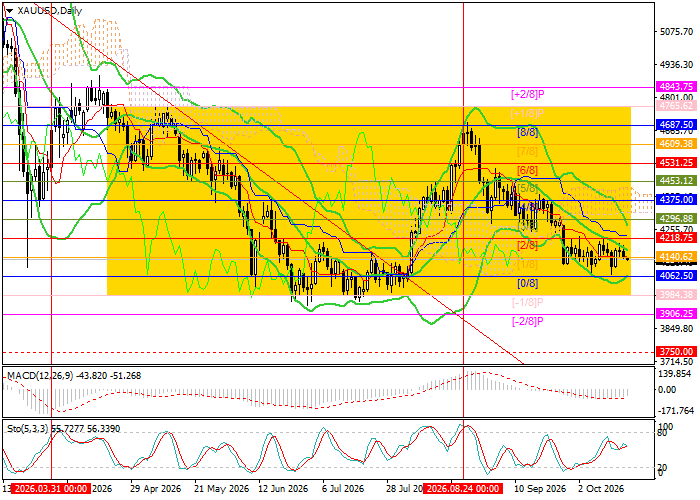Select the blue 4375.00 price label

676,200
